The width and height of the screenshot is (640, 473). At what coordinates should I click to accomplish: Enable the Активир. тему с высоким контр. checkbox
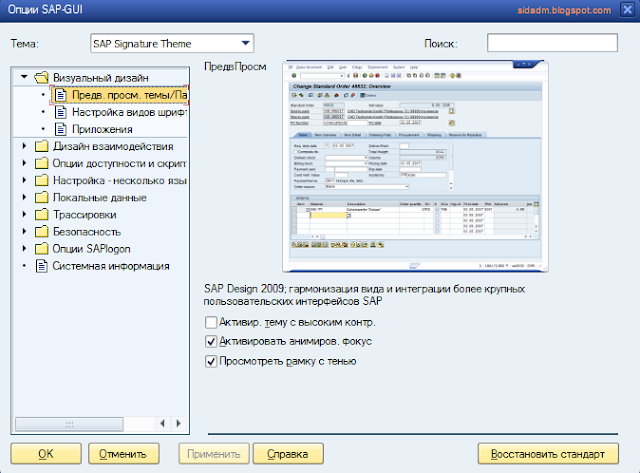point(211,322)
